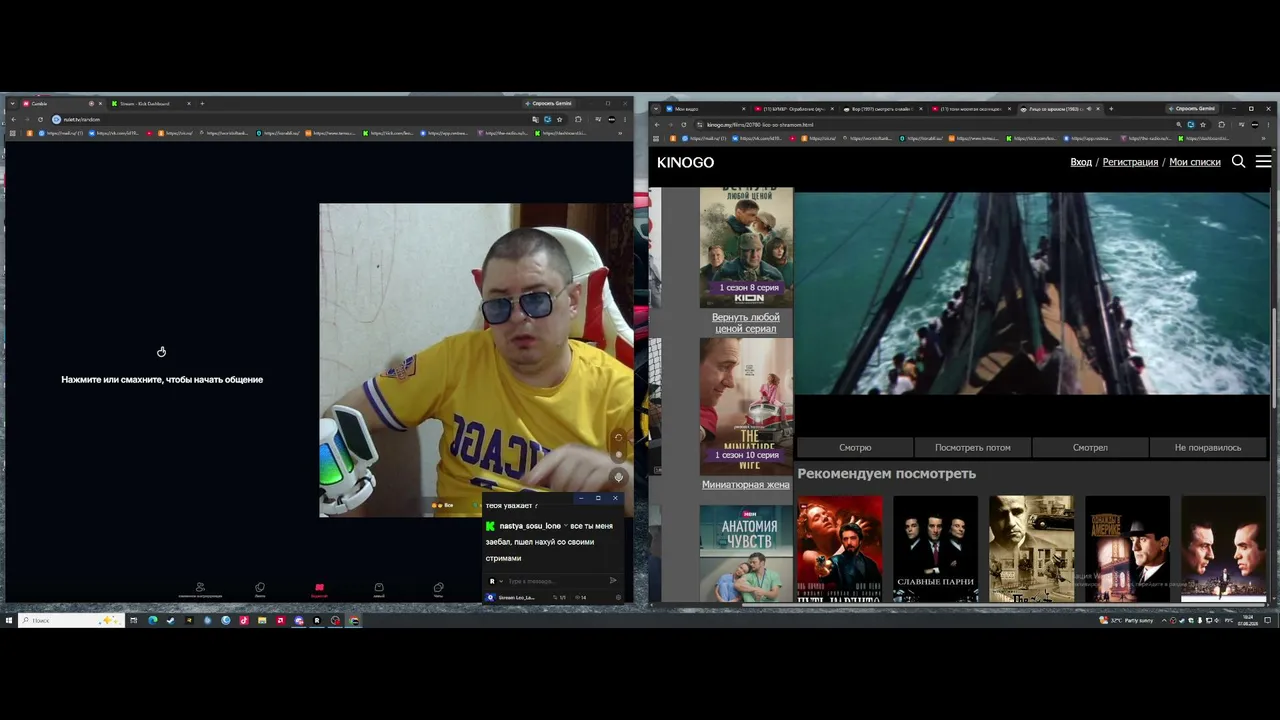Open Task View on the taskbar
The image size is (1280, 720).
point(133,620)
